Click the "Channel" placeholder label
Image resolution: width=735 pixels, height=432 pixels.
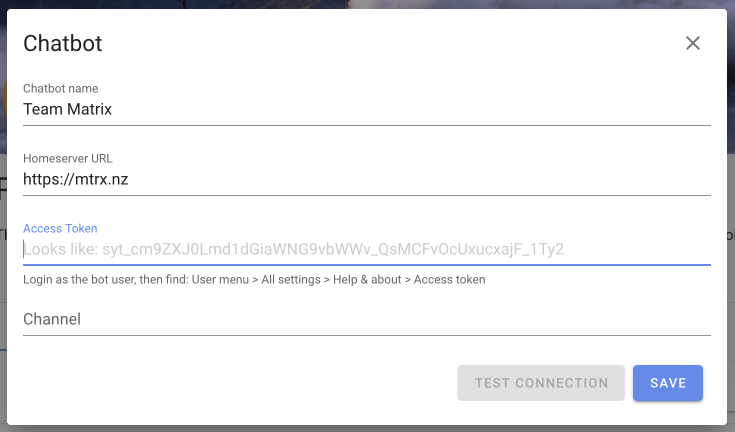(52, 319)
